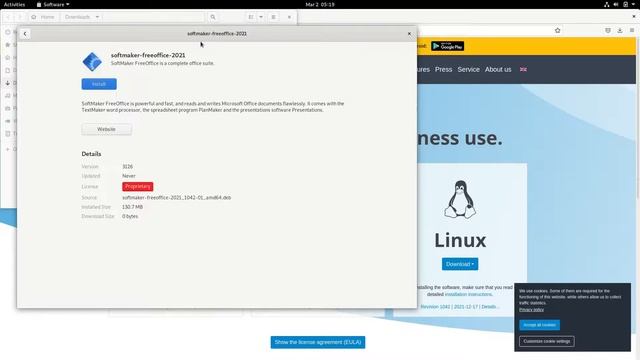Click the Google Play badge
This screenshot has width=640, height=360.
coord(447,46)
